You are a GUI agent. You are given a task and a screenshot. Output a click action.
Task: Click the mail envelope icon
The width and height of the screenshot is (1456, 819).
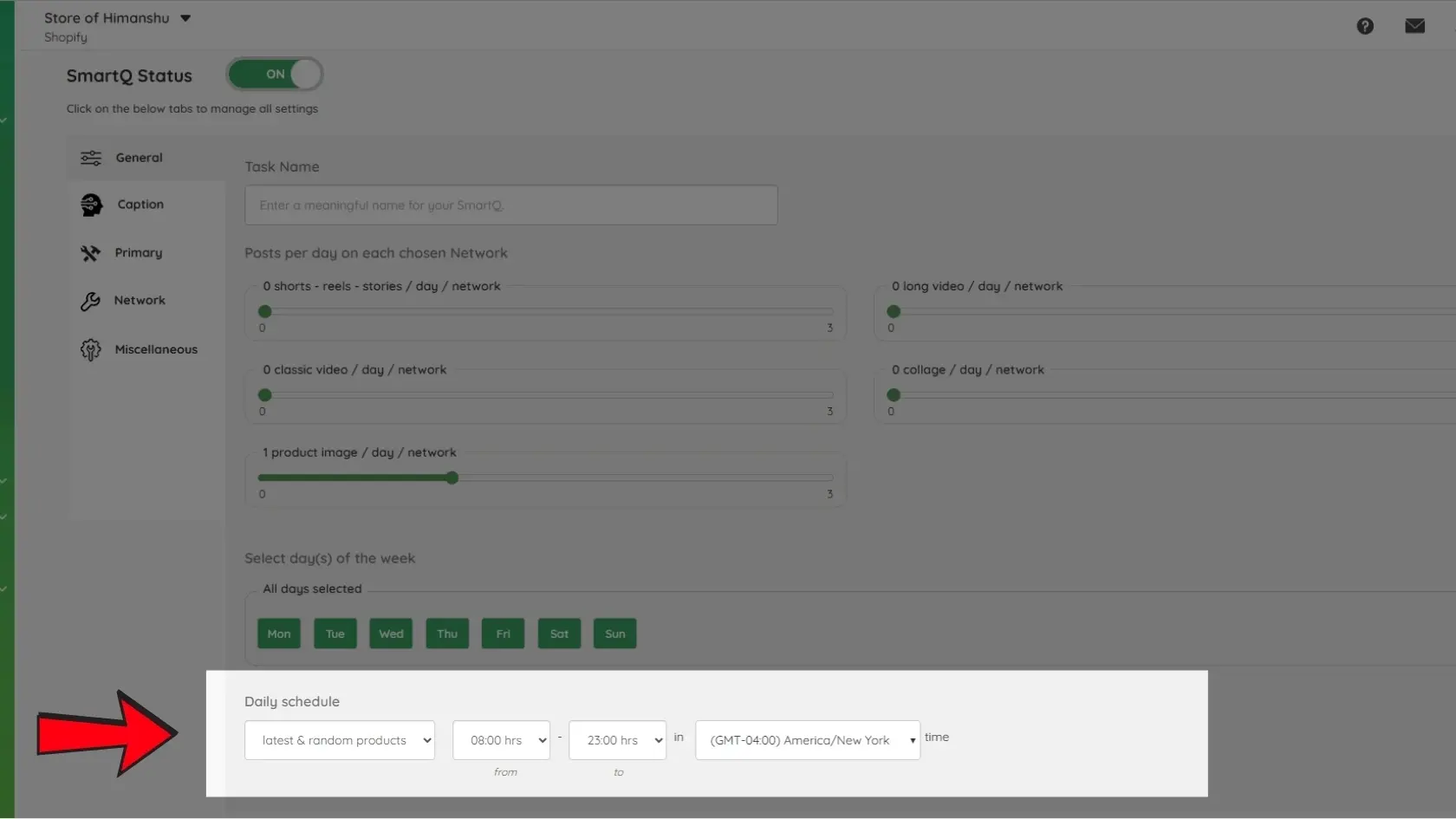click(1415, 26)
